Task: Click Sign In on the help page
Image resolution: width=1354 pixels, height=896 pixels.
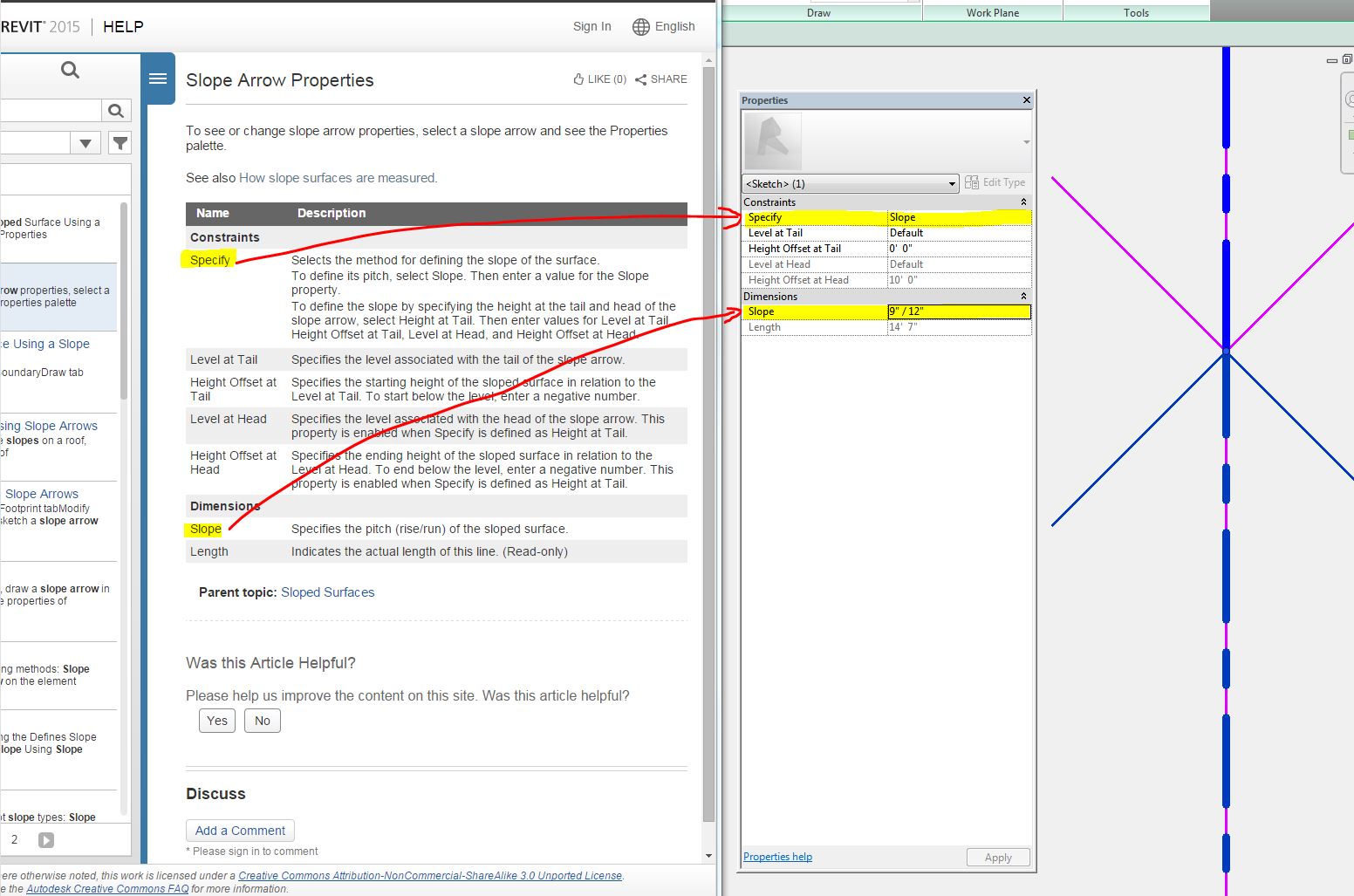Action: tap(592, 26)
